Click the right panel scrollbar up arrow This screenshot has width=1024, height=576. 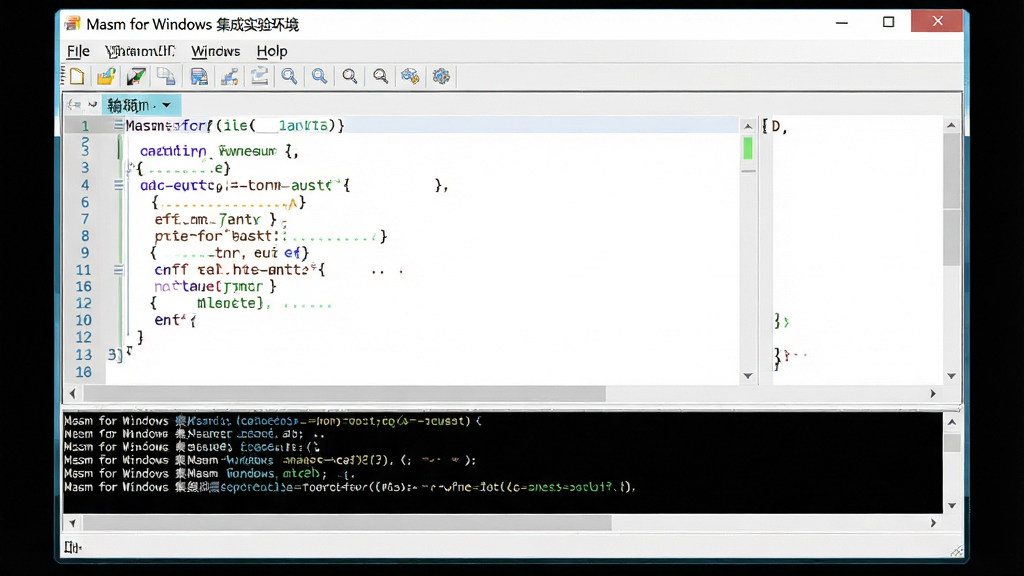951,125
